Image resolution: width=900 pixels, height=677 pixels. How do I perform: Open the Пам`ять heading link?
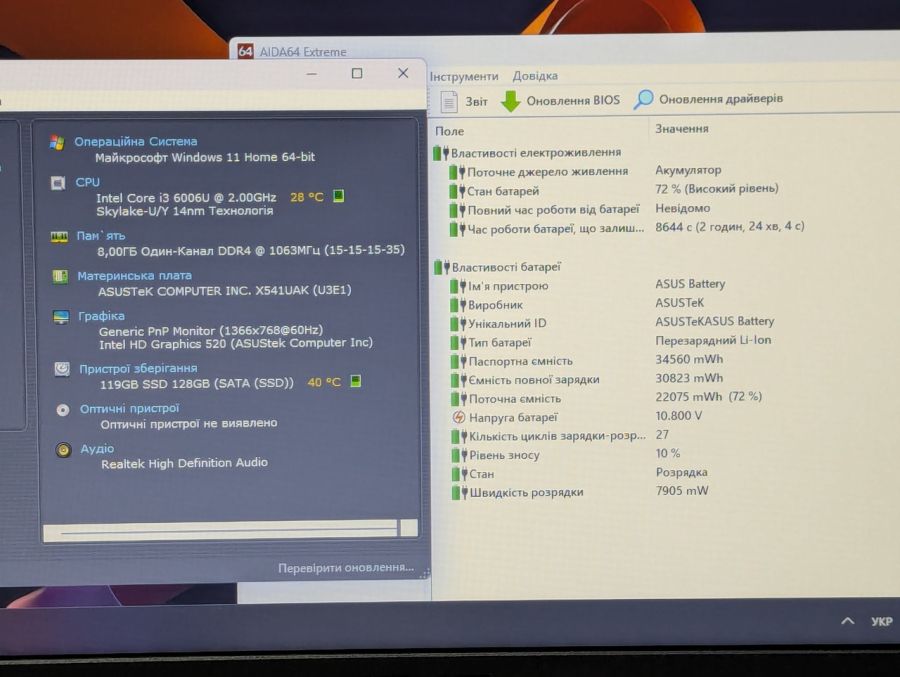click(x=100, y=235)
